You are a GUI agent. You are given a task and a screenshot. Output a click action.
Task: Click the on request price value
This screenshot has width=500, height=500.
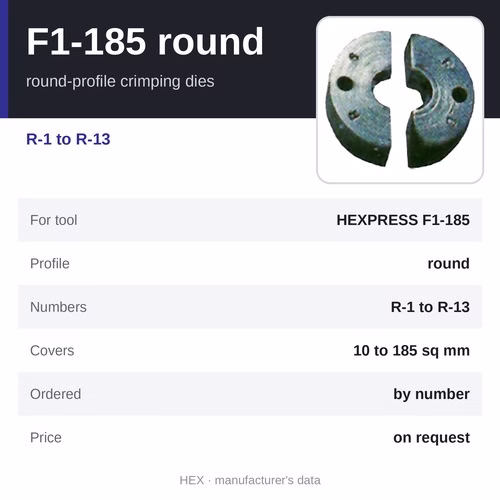[431, 438]
